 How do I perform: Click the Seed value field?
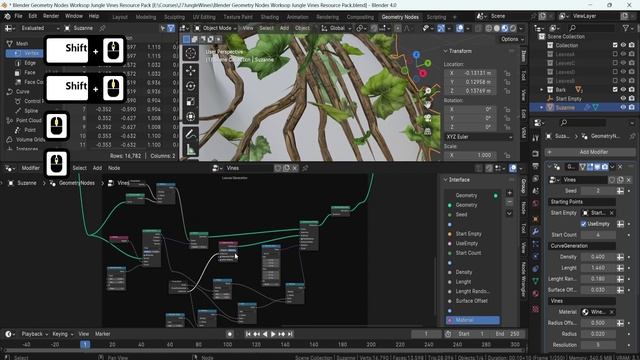[598, 191]
